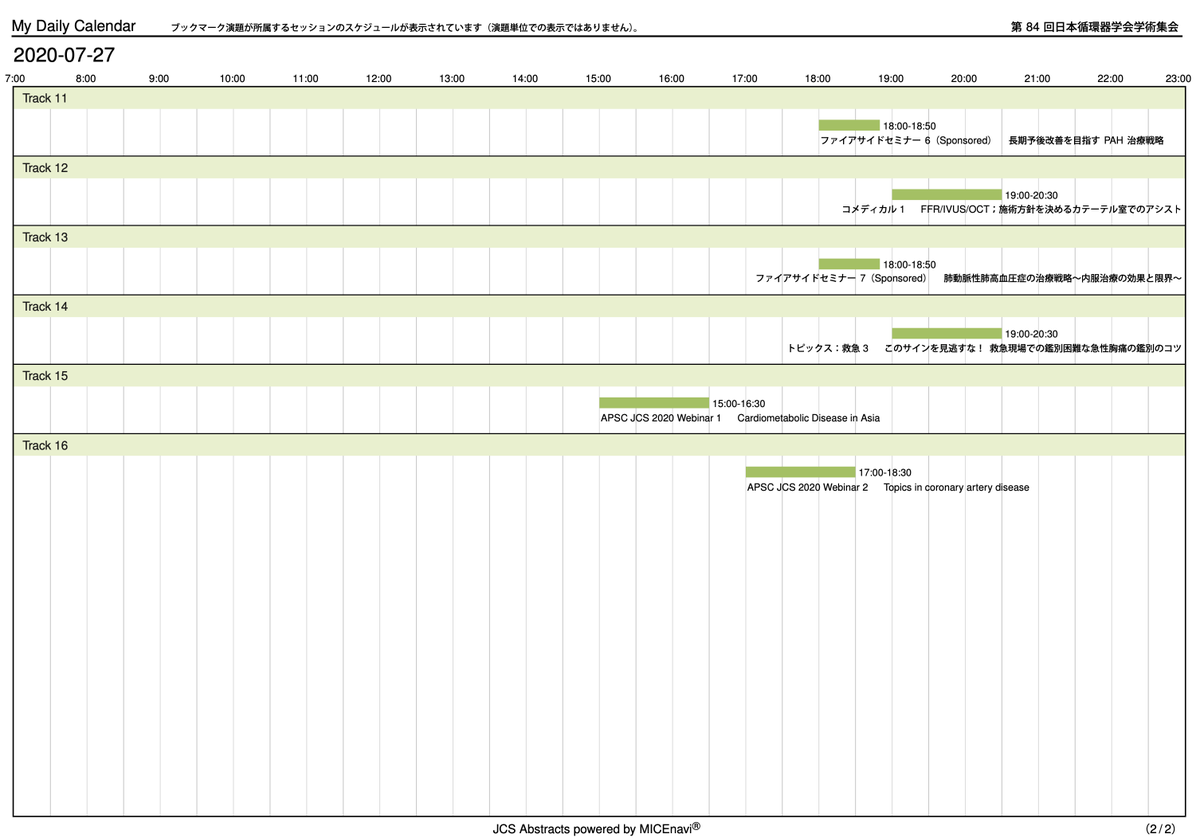The image size is (1200, 838).
Task: Click the 8:00 hour label
Action: click(x=86, y=78)
